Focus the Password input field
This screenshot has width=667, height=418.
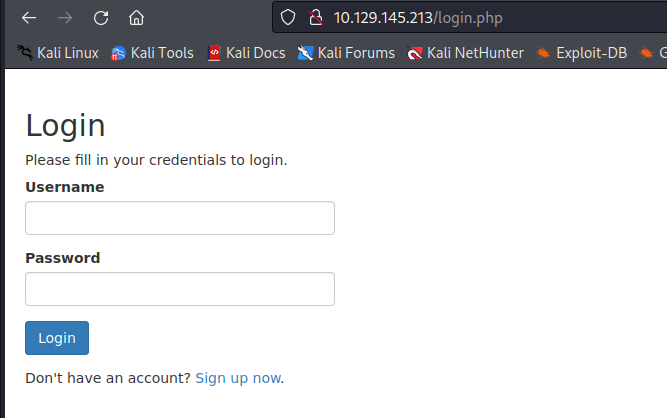pos(180,289)
